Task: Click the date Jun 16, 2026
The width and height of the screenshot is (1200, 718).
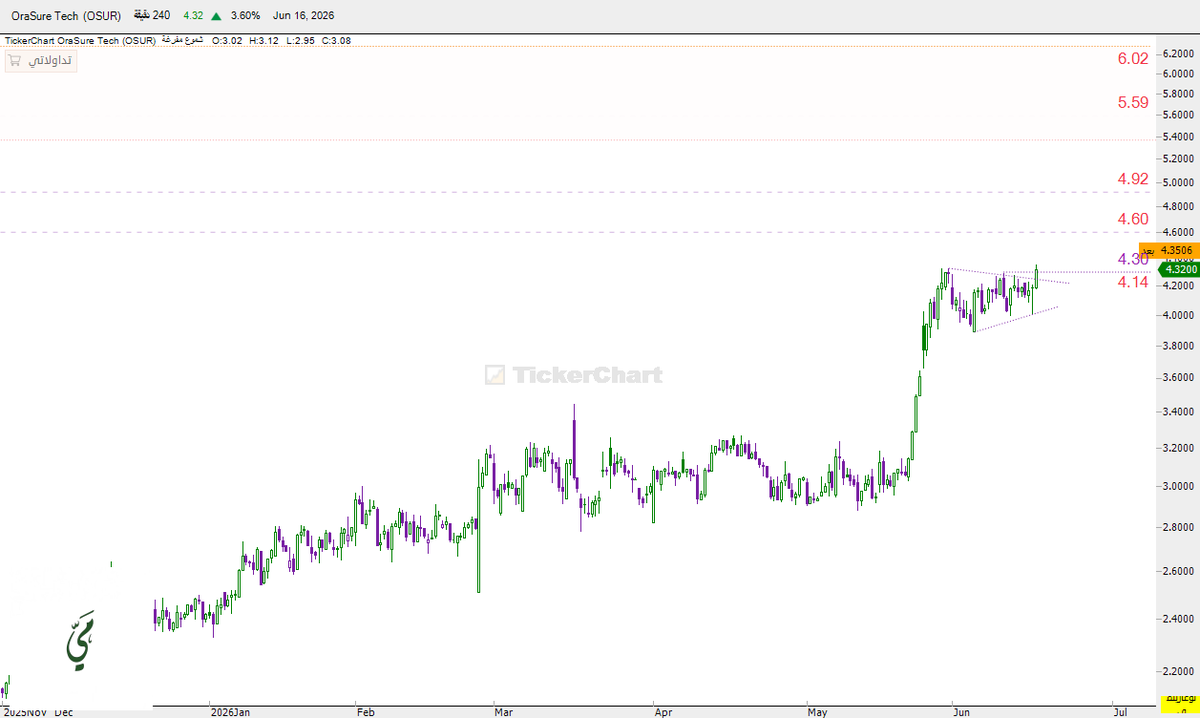Action: 303,16
